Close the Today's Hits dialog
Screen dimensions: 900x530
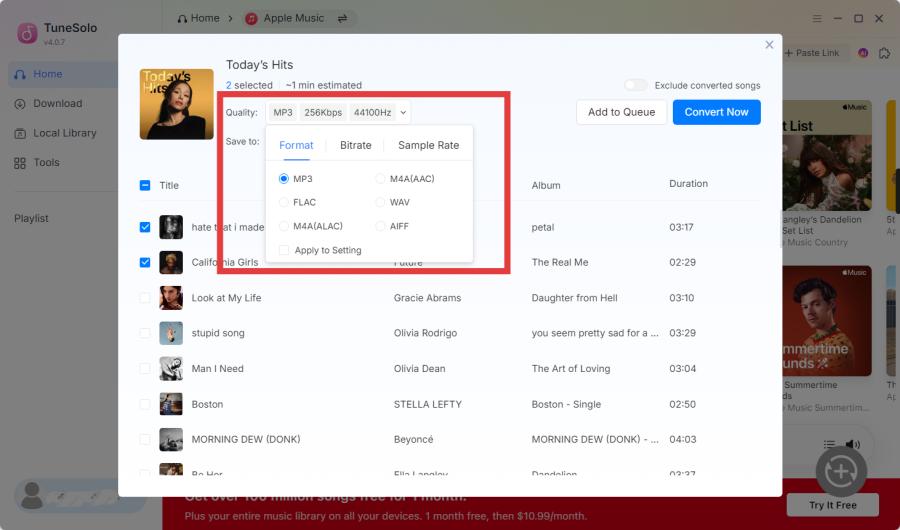769,45
